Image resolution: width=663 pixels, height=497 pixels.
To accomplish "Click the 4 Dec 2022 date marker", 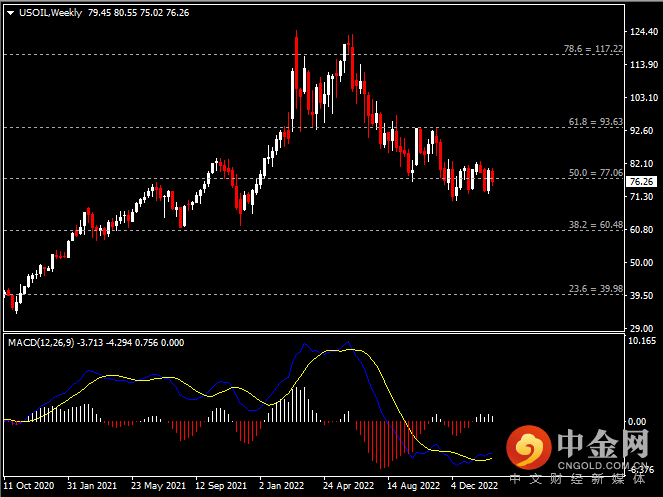I will point(474,487).
